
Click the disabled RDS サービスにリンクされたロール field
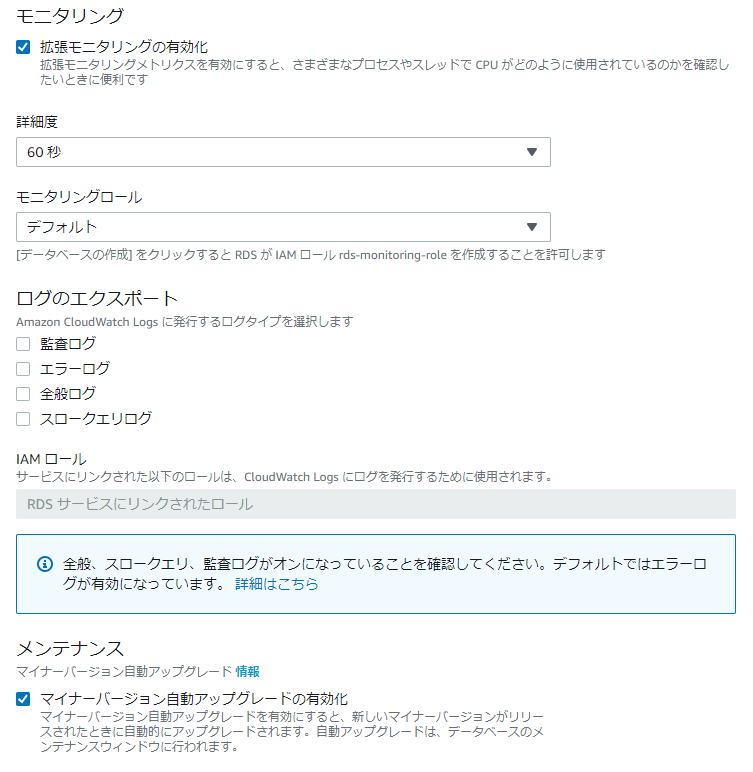376,504
